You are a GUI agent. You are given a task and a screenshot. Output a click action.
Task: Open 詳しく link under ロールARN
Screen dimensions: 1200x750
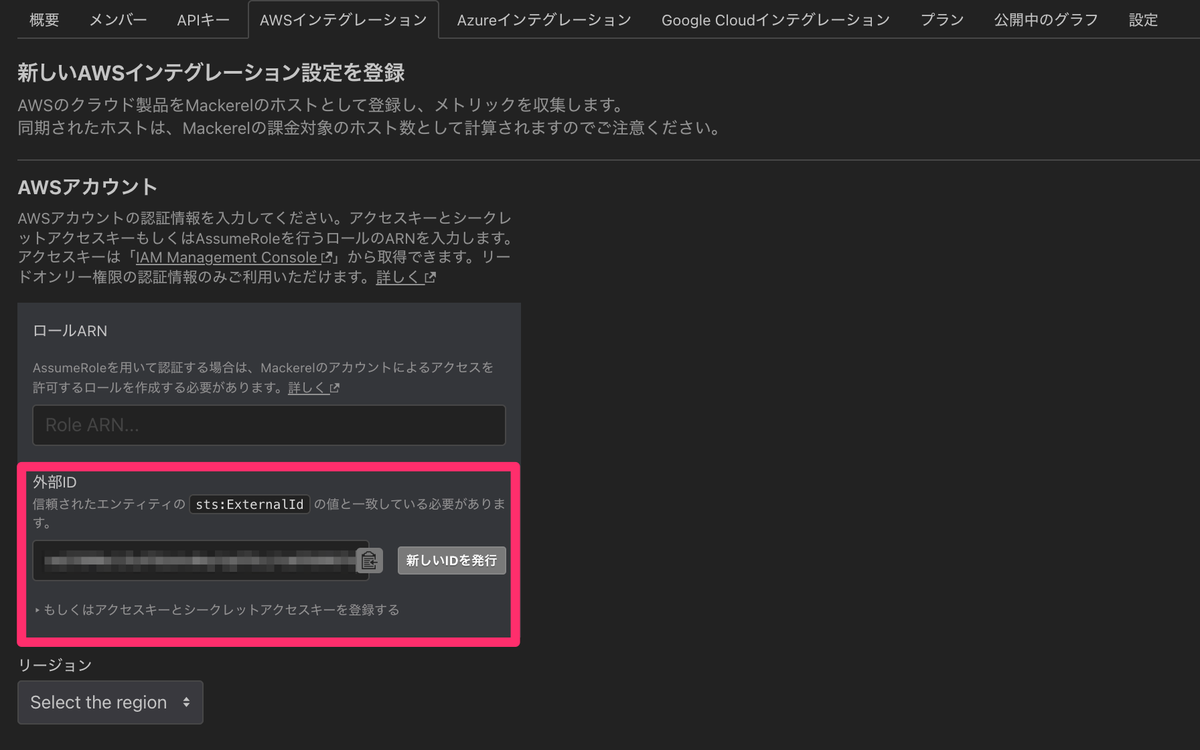point(314,387)
